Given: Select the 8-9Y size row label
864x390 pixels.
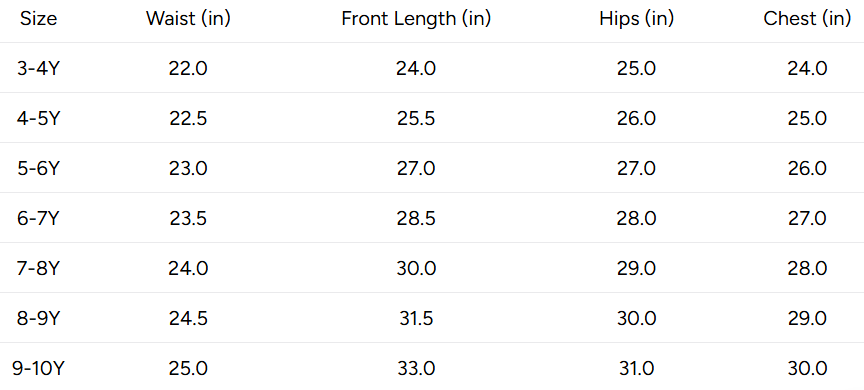Looking at the screenshot, I should point(39,319).
